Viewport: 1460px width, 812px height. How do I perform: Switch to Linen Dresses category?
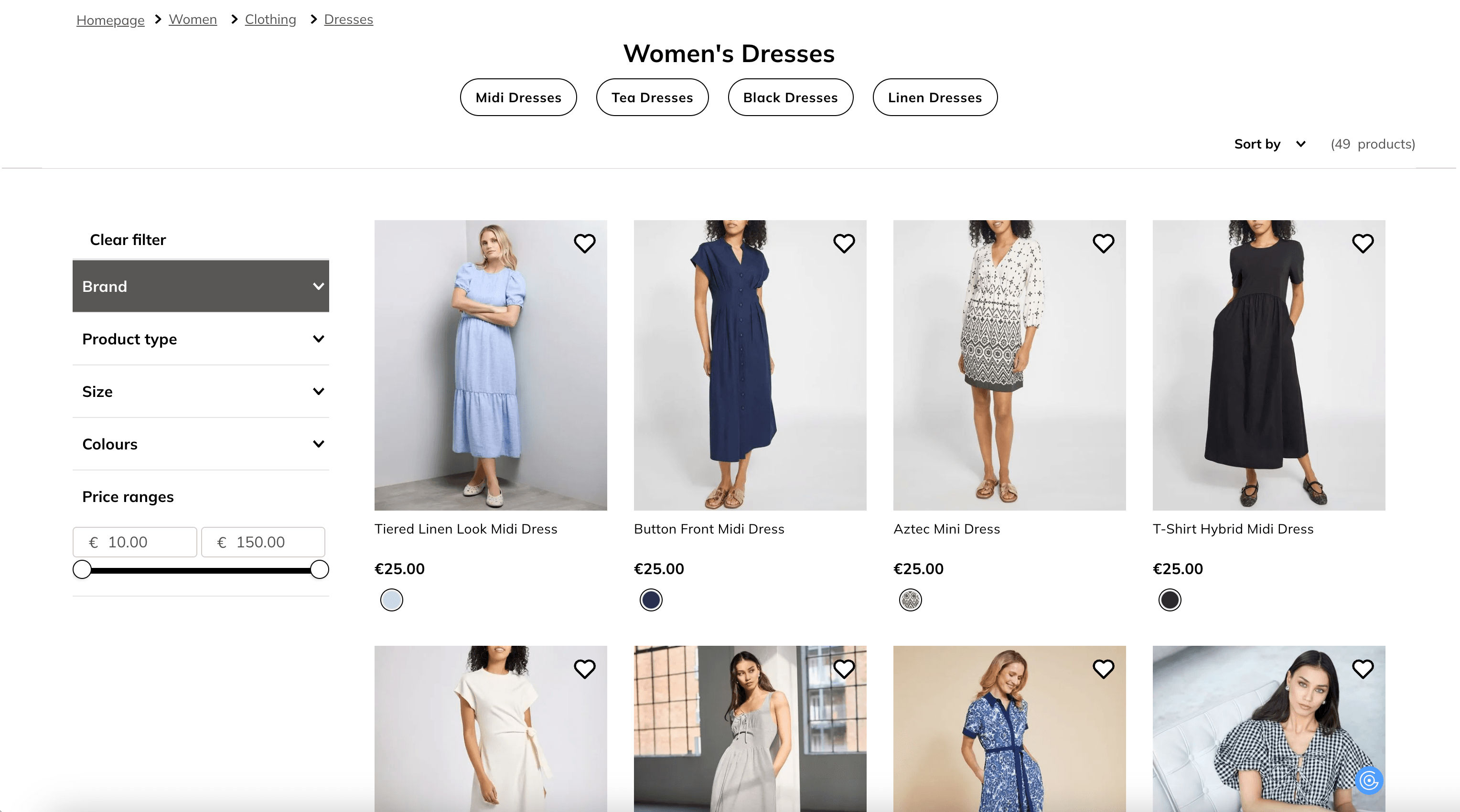(x=934, y=97)
